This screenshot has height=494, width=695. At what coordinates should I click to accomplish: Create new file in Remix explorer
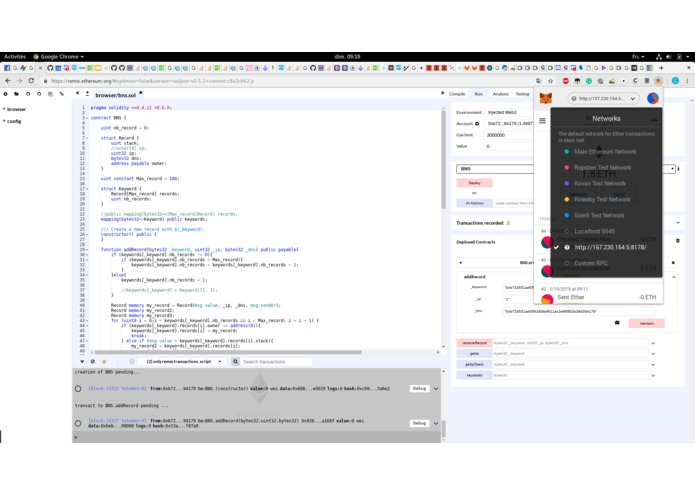[5, 94]
